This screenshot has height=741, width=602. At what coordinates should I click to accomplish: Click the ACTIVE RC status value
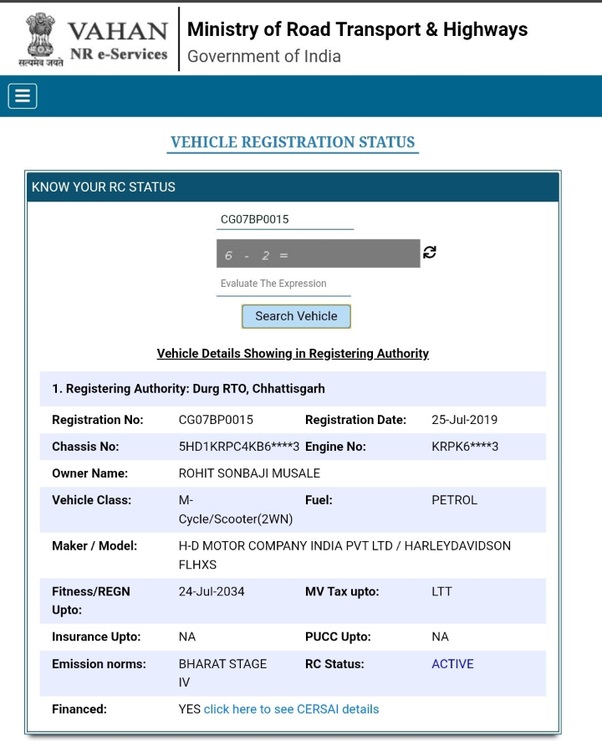[x=452, y=664]
